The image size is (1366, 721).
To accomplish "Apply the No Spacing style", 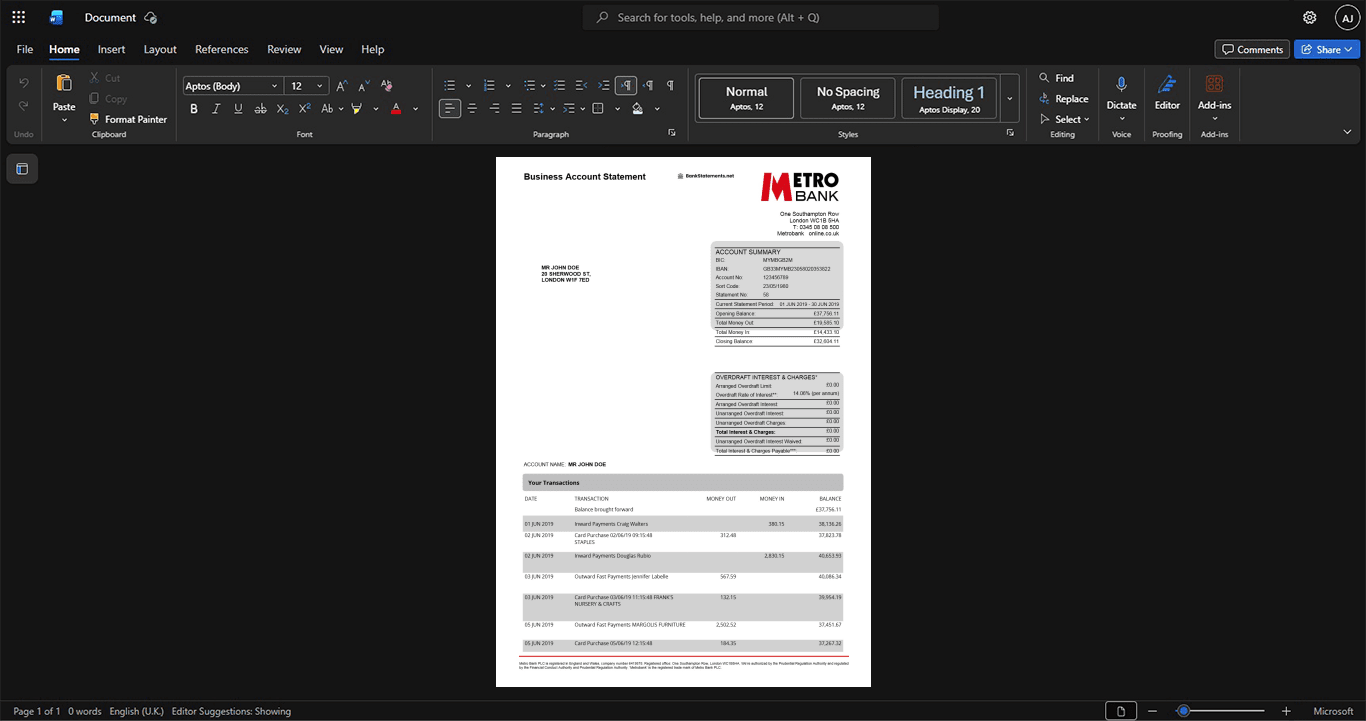I will coord(848,98).
